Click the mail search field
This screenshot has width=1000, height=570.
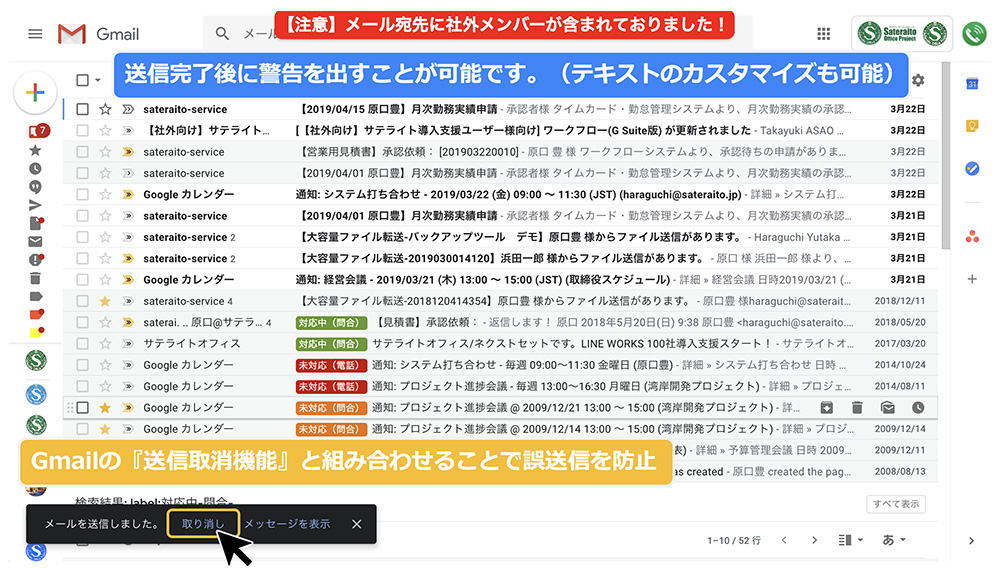477,33
